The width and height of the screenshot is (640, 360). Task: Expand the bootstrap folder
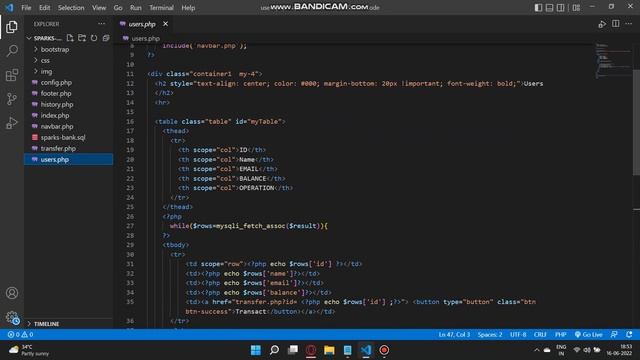(69, 49)
